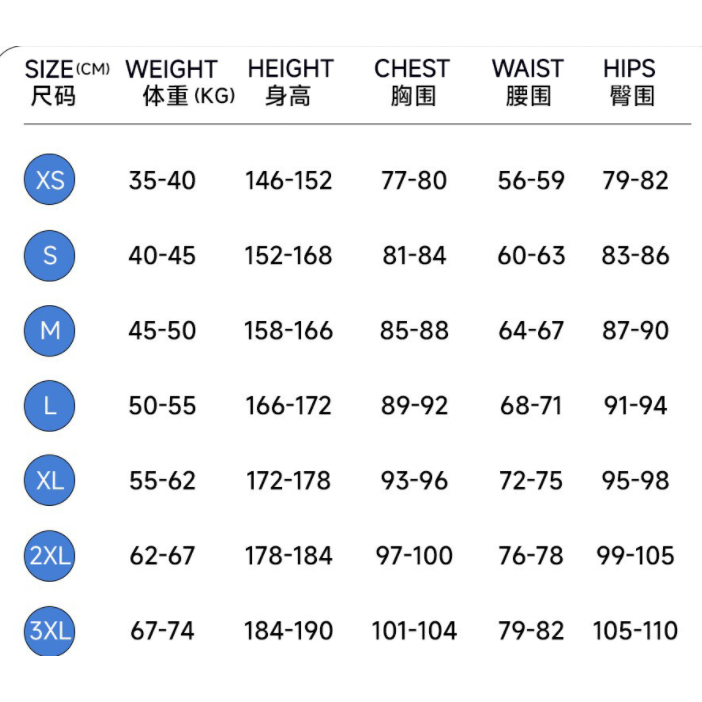Viewport: 702px width, 702px height.
Task: Click the 89-92 chest measurement
Action: point(414,406)
